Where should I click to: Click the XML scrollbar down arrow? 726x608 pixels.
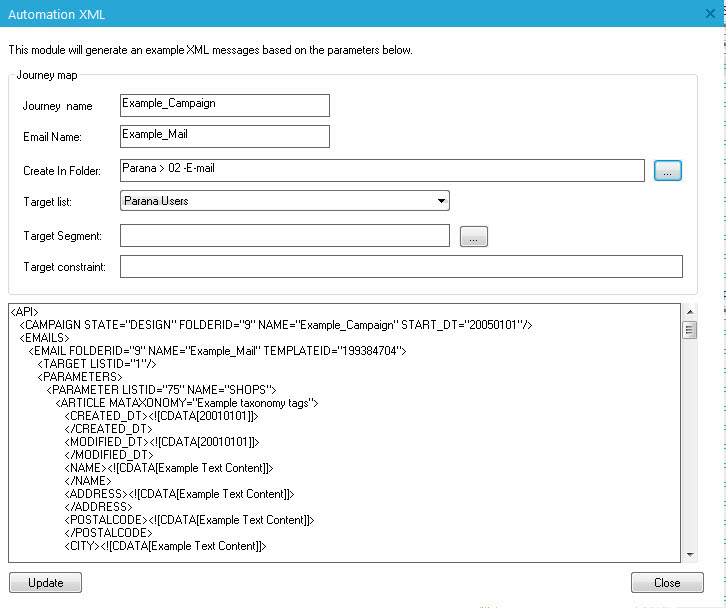[689, 554]
